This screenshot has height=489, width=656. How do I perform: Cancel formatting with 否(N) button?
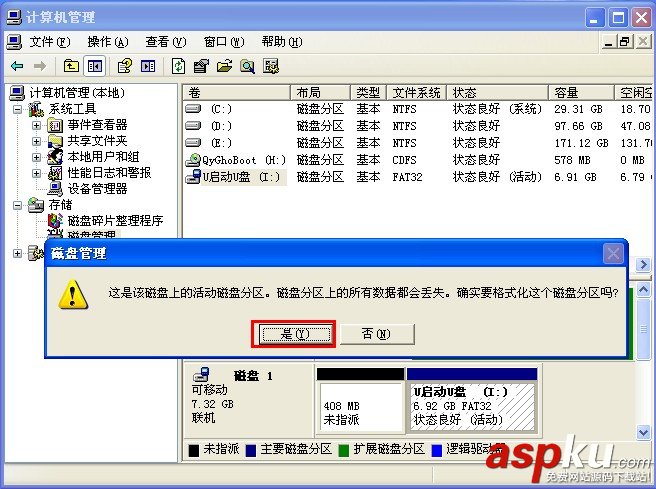(x=377, y=334)
